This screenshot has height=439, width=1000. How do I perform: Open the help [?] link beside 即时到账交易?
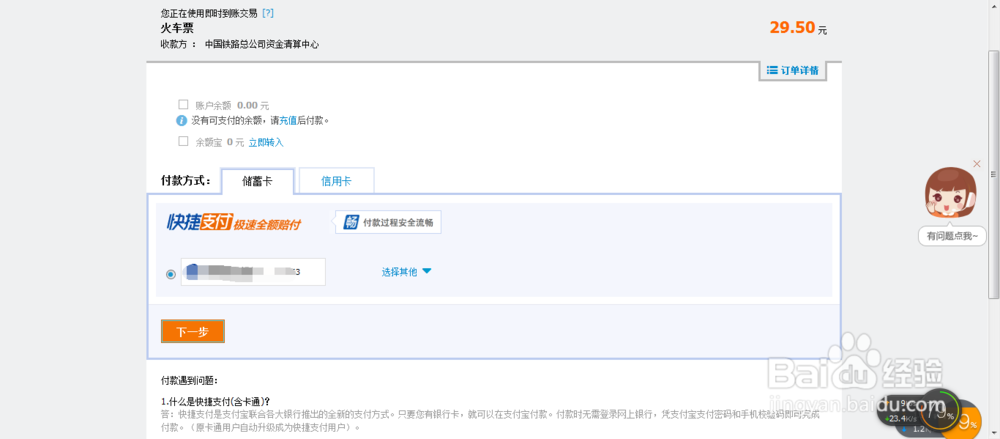pyautogui.click(x=268, y=13)
